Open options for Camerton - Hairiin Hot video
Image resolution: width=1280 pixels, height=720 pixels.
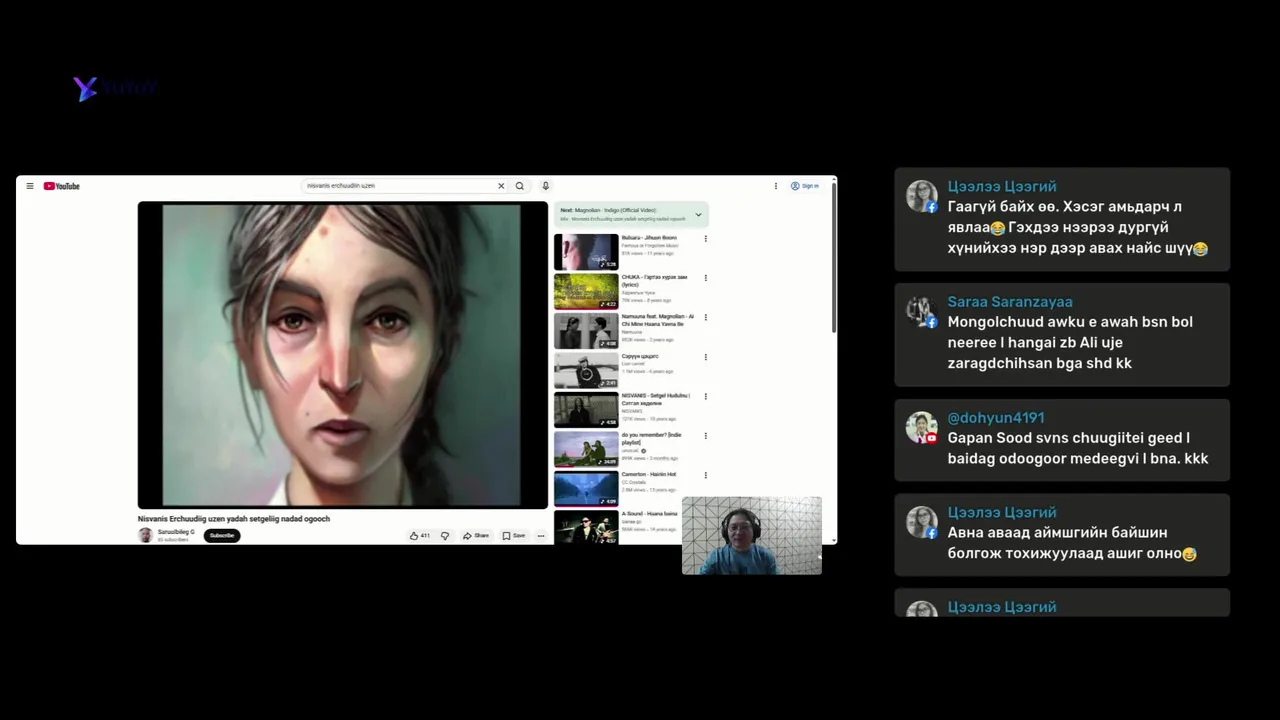click(x=705, y=475)
